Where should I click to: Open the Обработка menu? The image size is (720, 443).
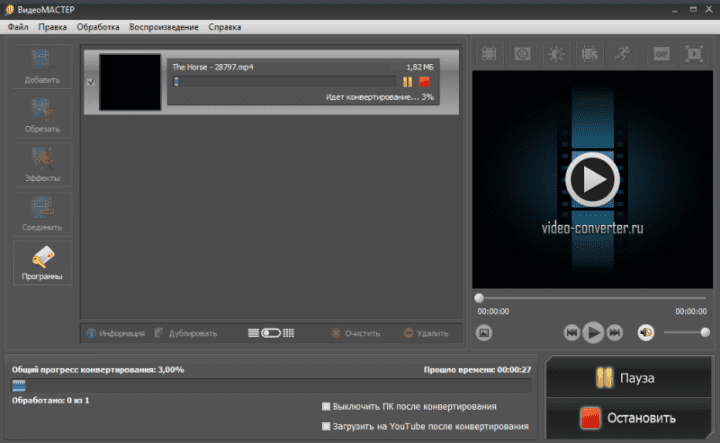(98, 27)
